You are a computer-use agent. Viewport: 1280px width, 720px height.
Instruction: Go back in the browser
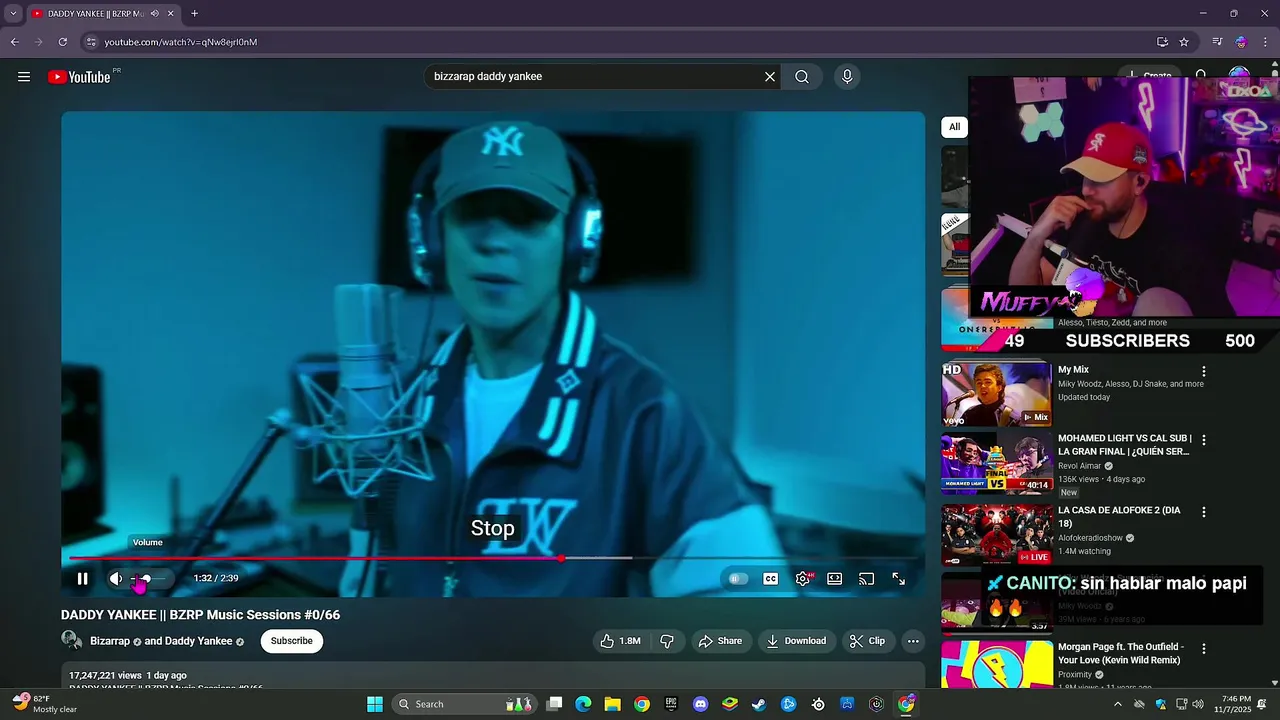pyautogui.click(x=15, y=42)
